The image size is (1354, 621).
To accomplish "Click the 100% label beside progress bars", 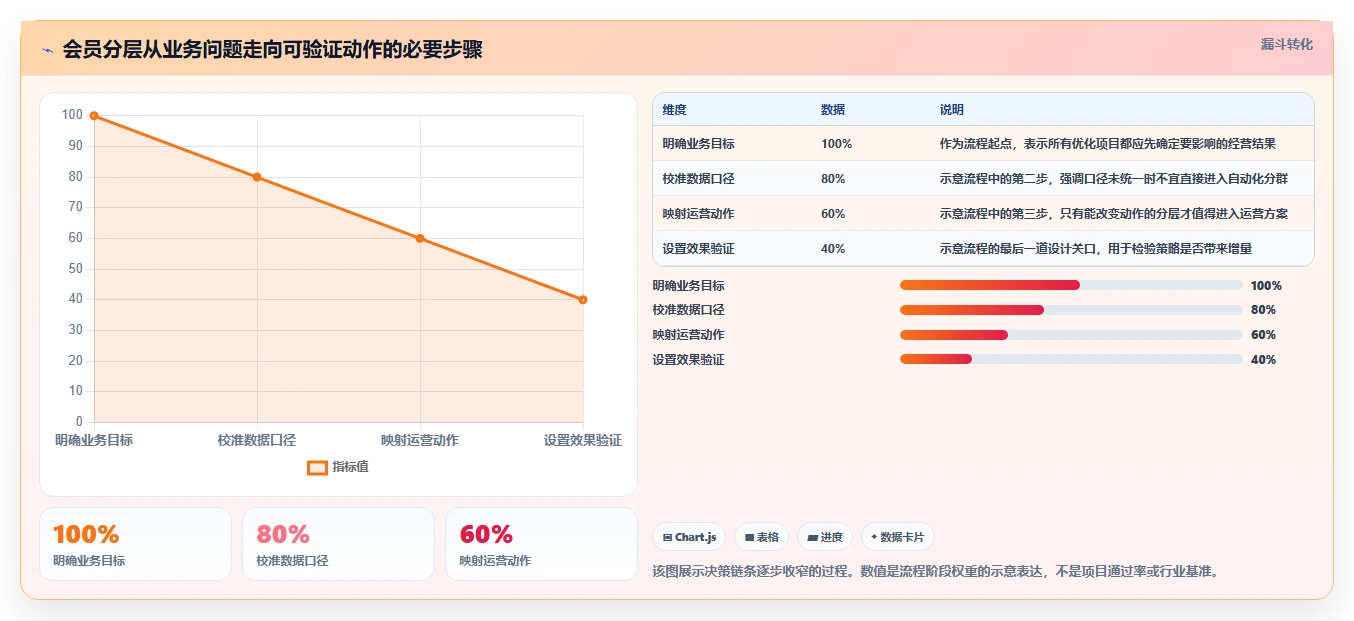I will tap(1266, 286).
